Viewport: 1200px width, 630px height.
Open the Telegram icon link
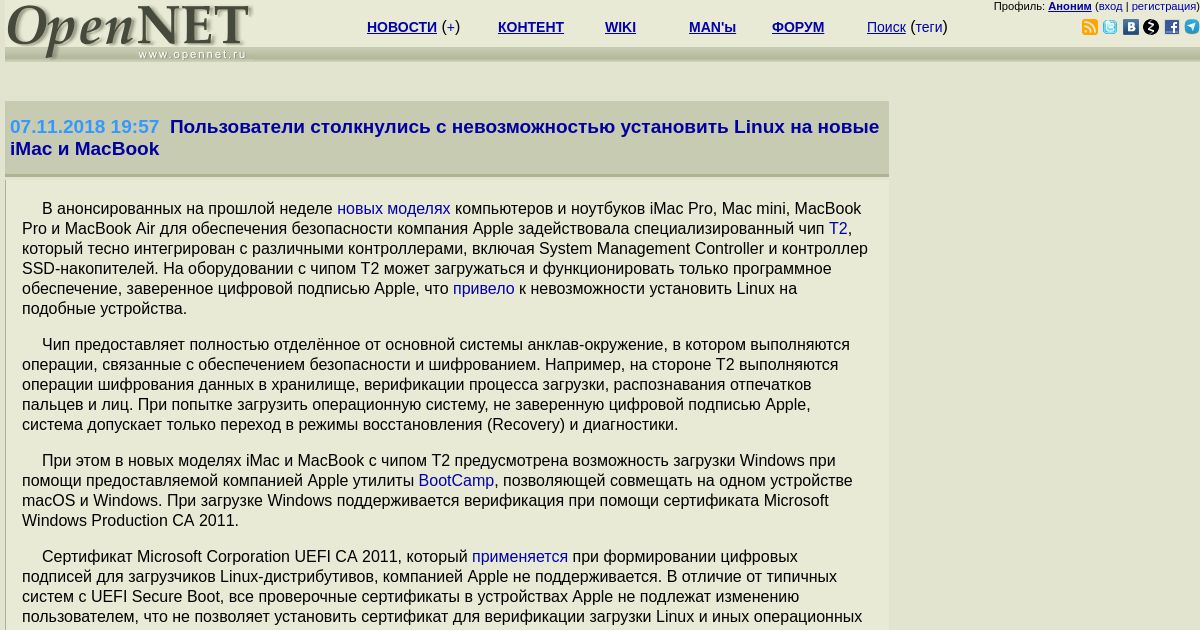point(1192,27)
